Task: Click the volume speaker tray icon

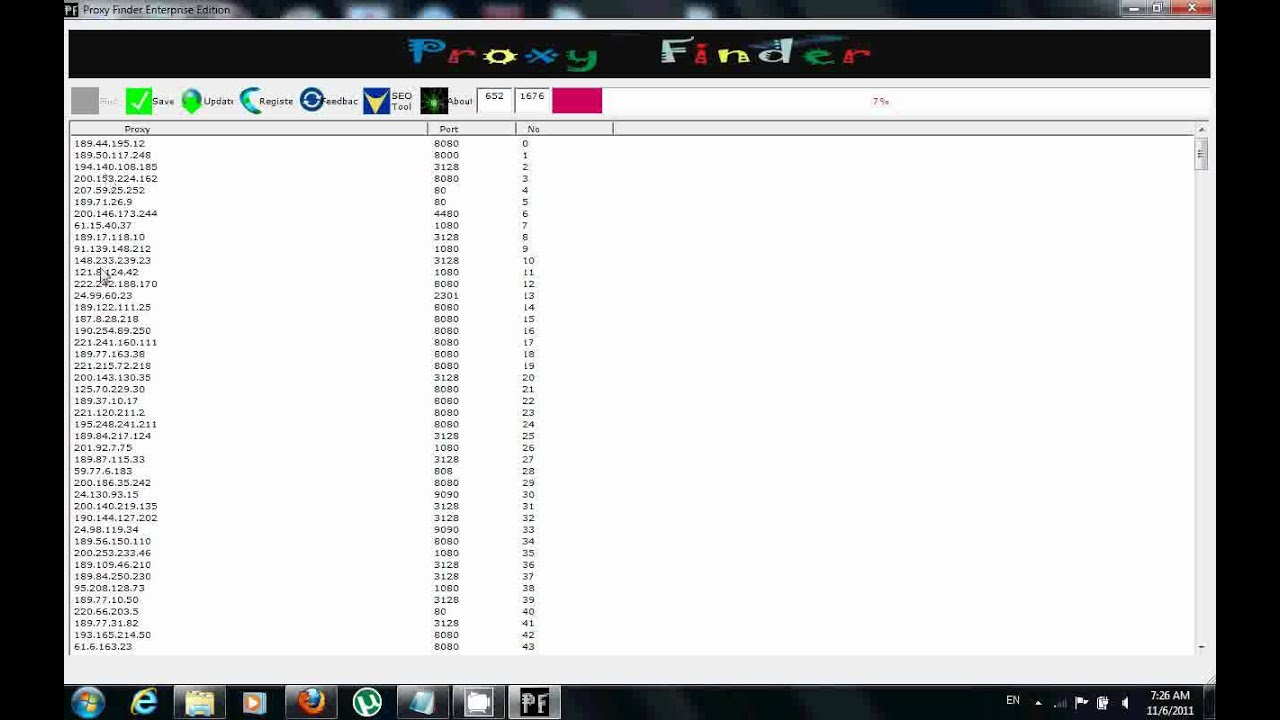Action: (x=1125, y=703)
